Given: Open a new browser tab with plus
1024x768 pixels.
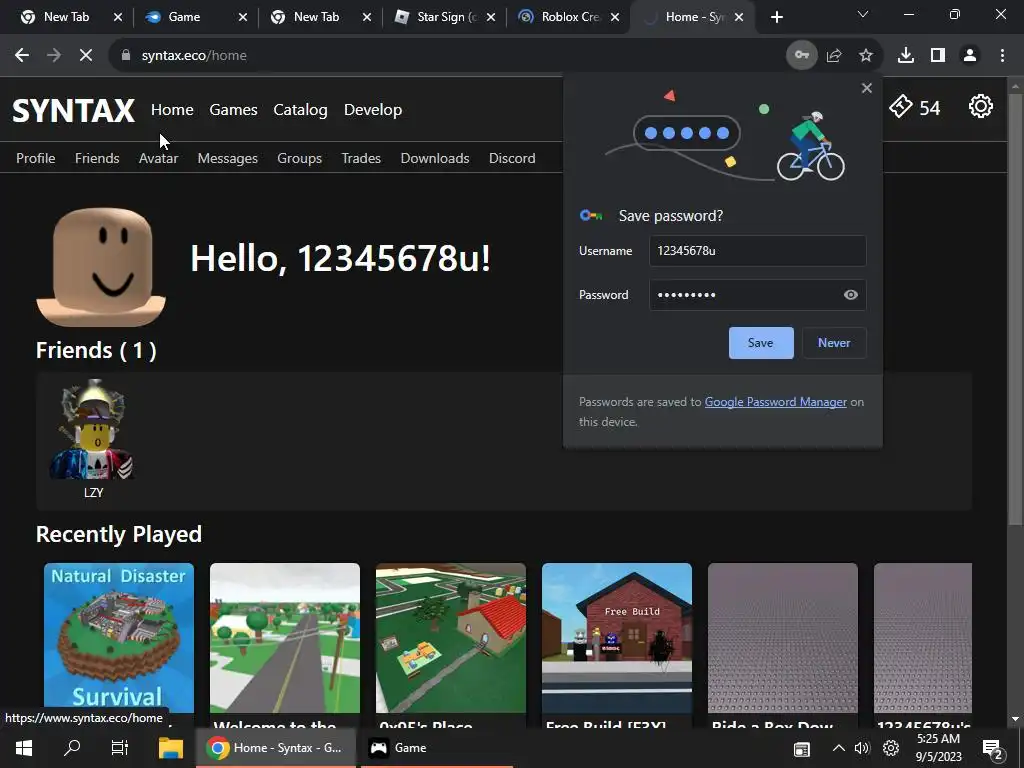Looking at the screenshot, I should [776, 17].
